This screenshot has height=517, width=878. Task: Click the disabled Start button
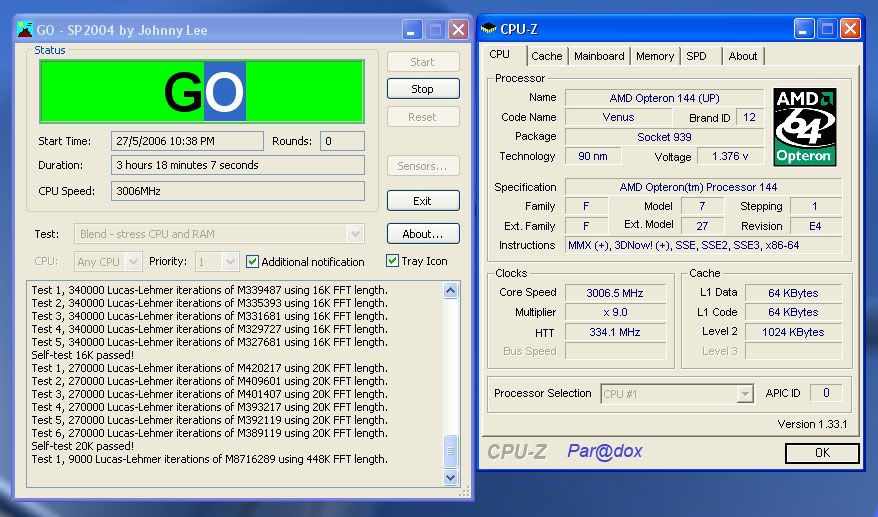click(423, 62)
